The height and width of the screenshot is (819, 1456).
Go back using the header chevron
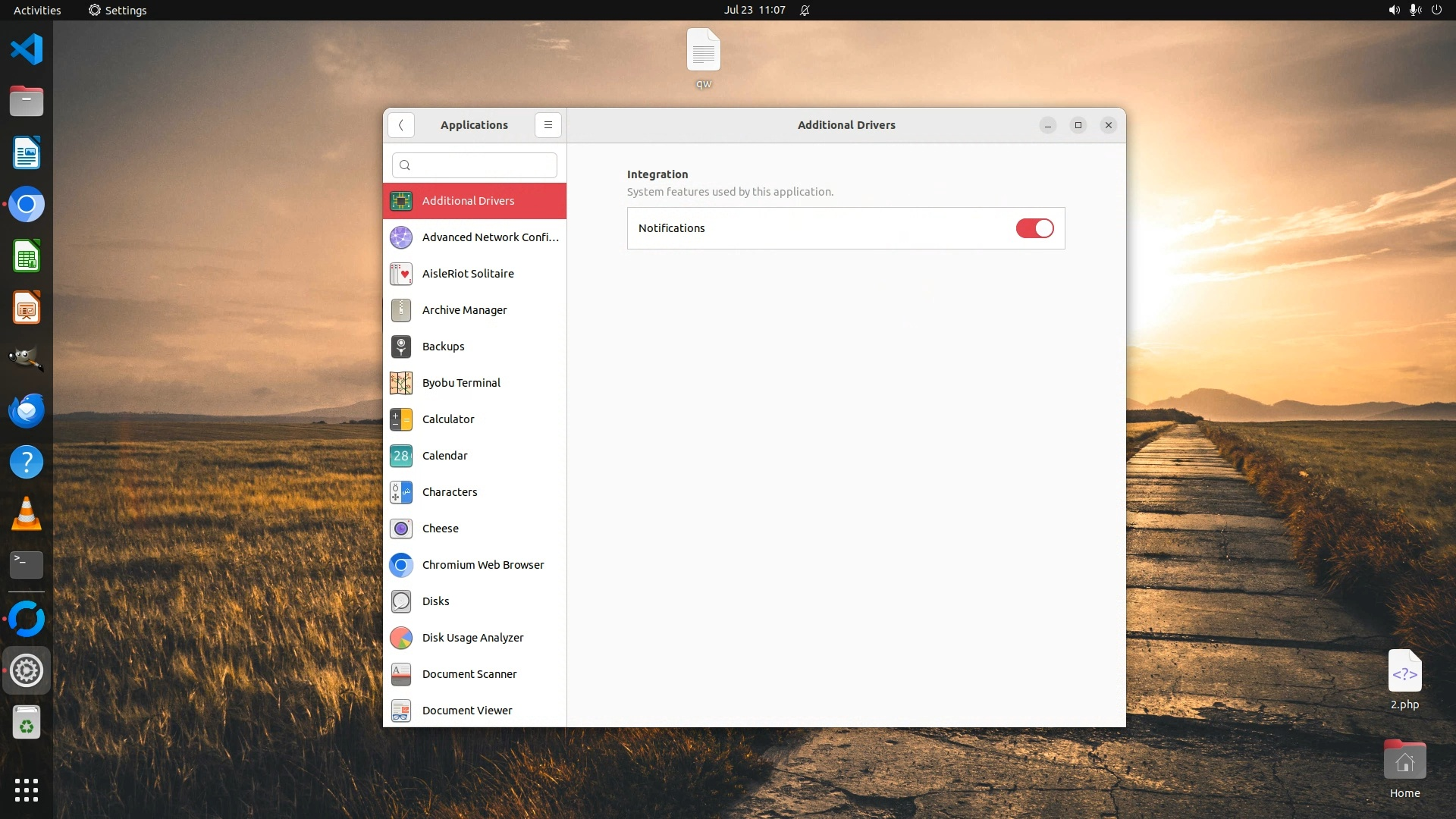pyautogui.click(x=401, y=125)
